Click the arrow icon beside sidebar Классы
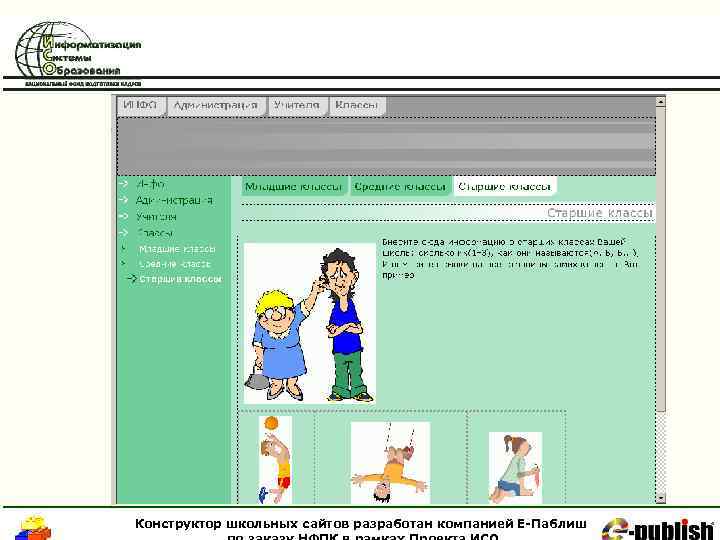This screenshot has height=540, width=720. [123, 232]
